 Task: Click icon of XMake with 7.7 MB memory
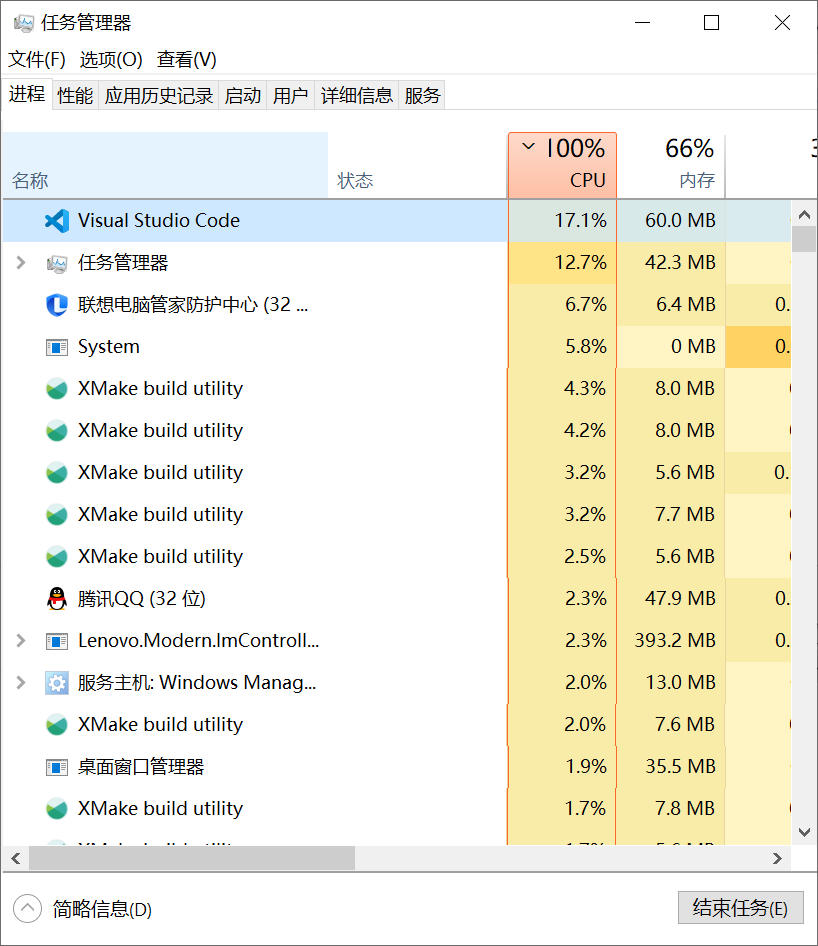[x=57, y=515]
